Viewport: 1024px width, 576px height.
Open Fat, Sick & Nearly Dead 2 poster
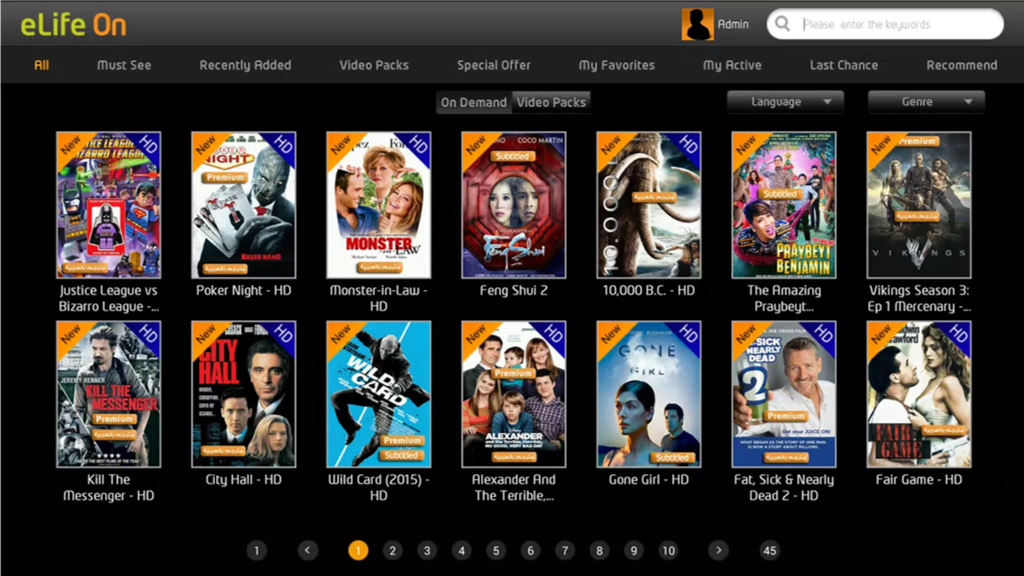[784, 394]
